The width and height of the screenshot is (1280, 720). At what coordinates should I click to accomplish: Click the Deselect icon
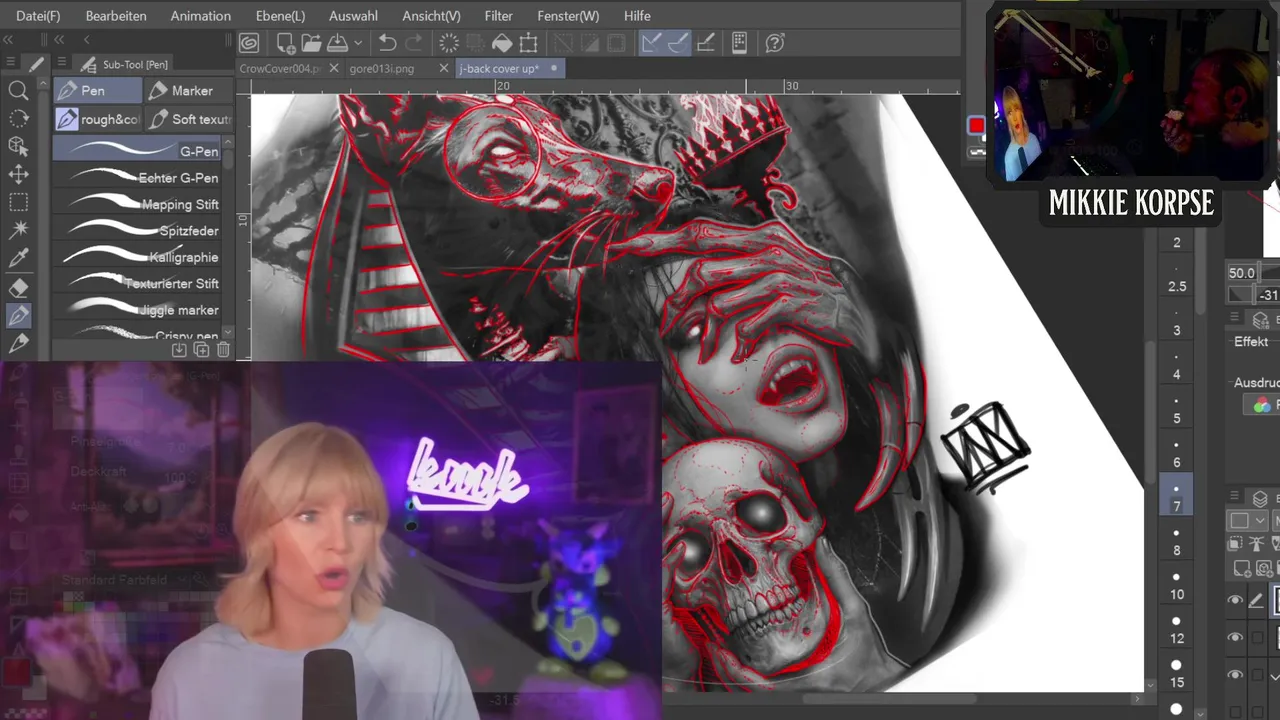564,43
